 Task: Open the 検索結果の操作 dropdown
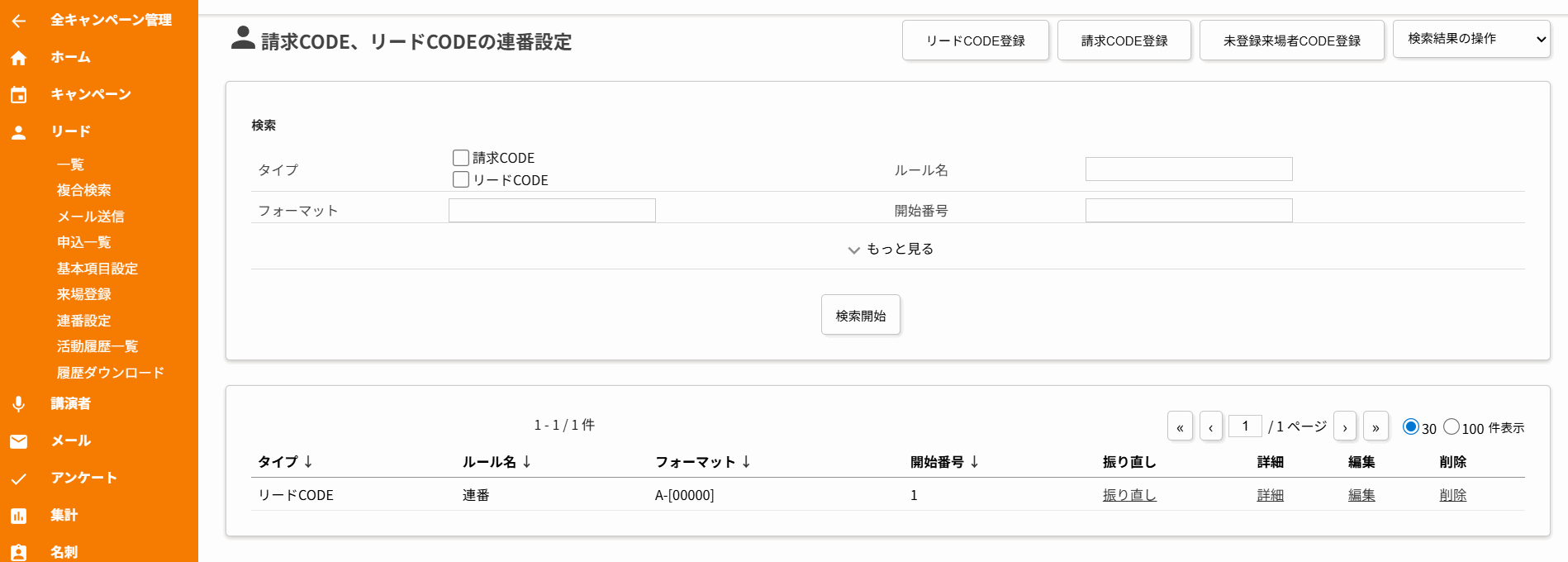point(1471,39)
